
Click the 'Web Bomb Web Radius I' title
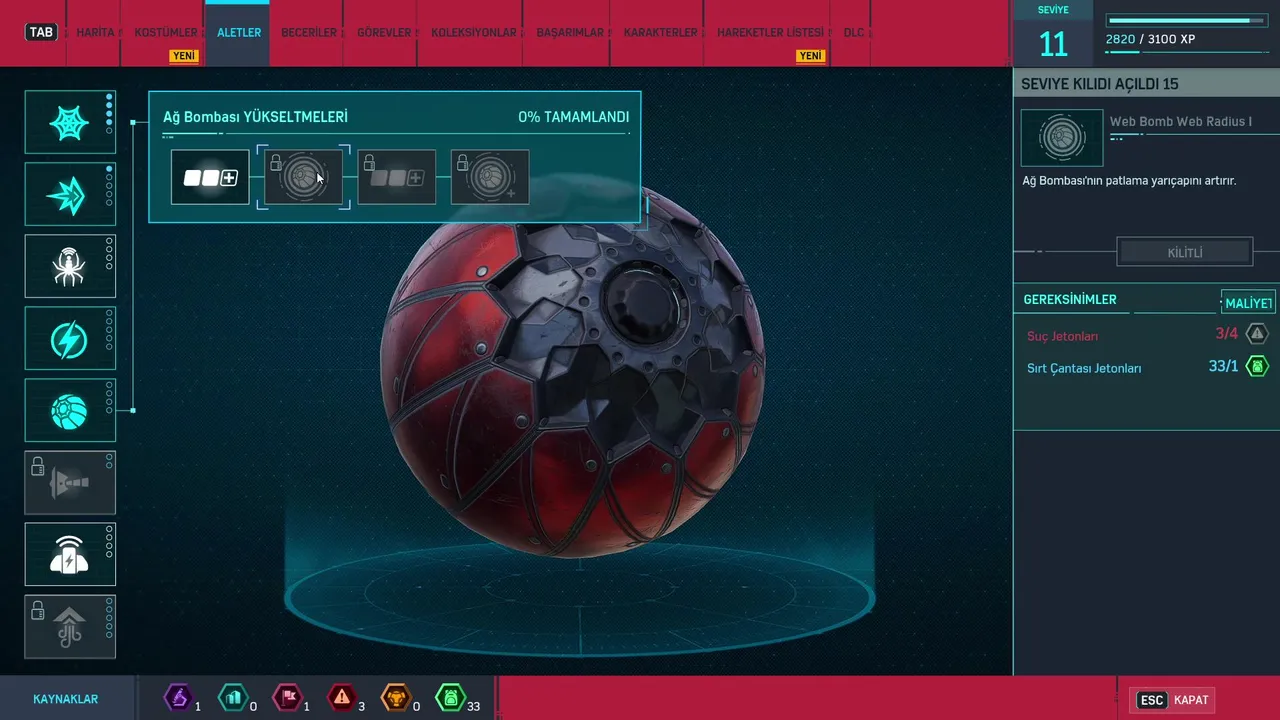click(x=1180, y=122)
